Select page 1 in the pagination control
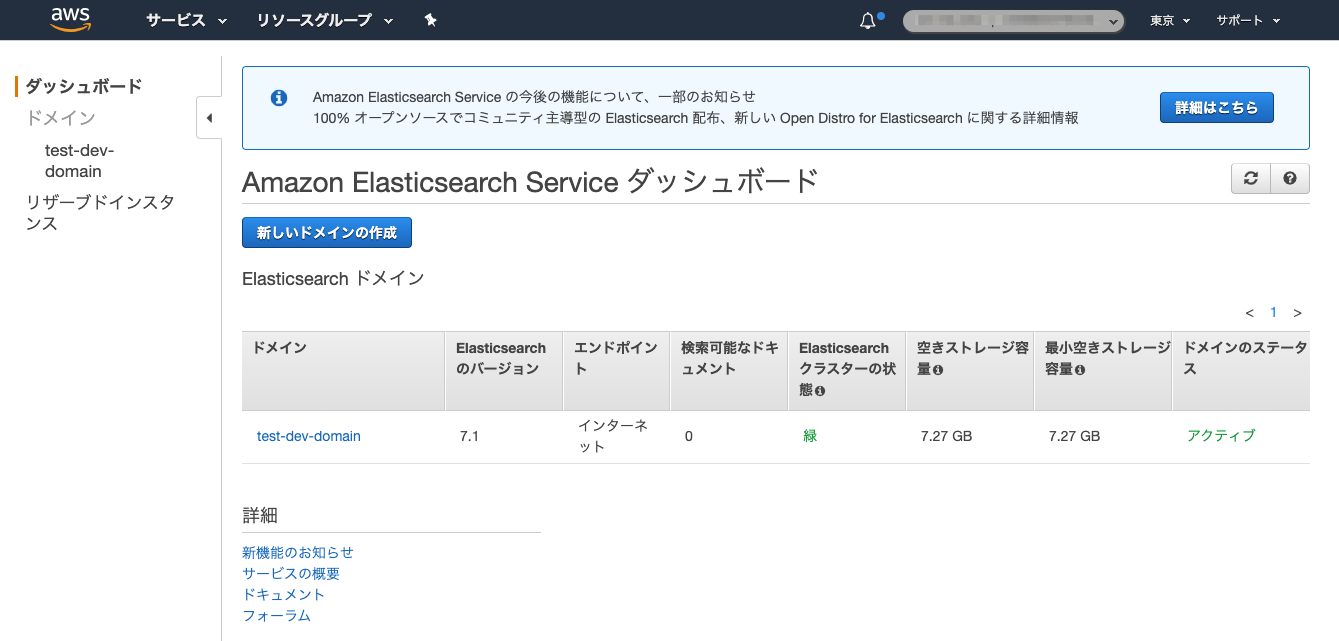This screenshot has width=1339, height=641. click(x=1273, y=312)
